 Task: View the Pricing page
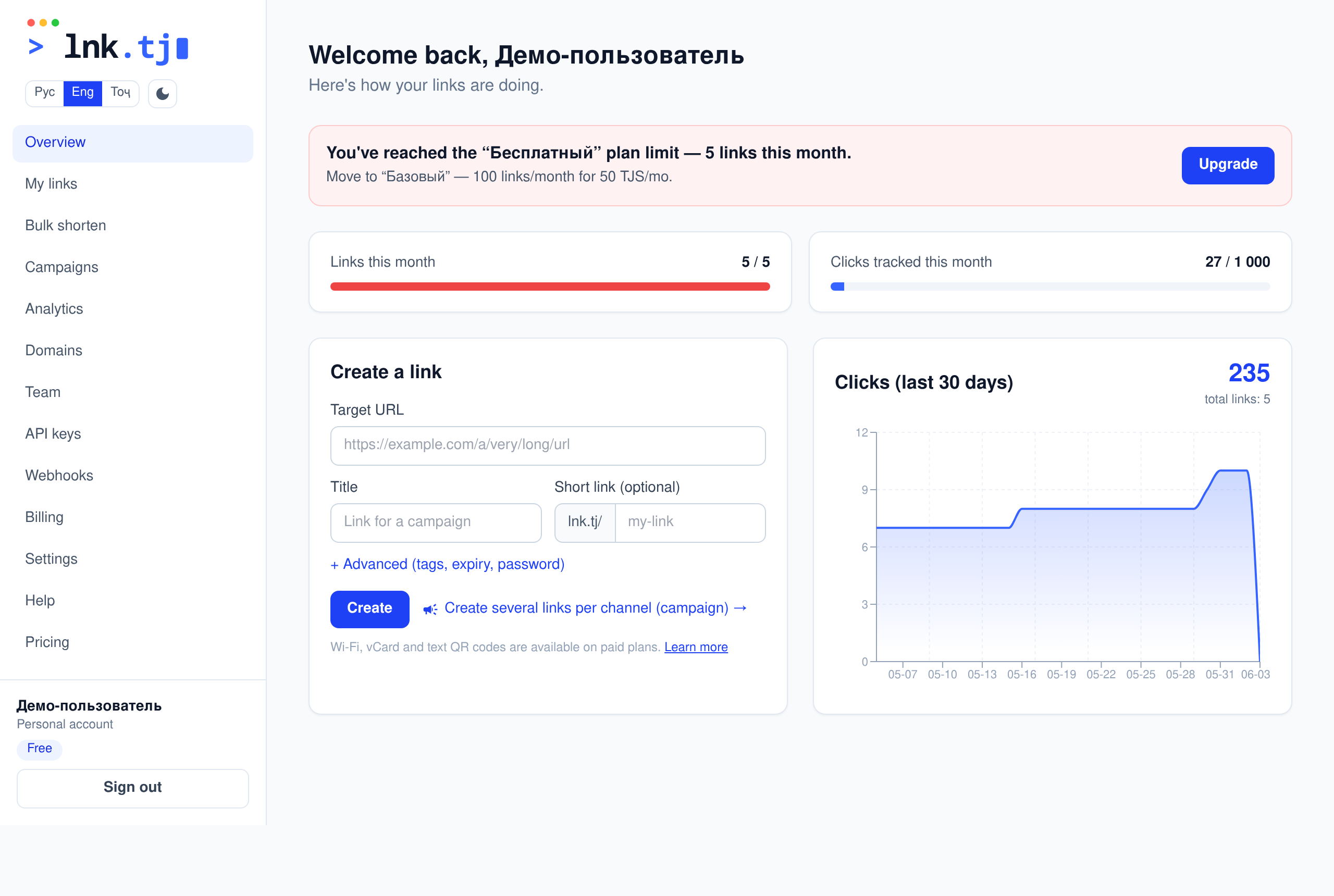[132, 643]
